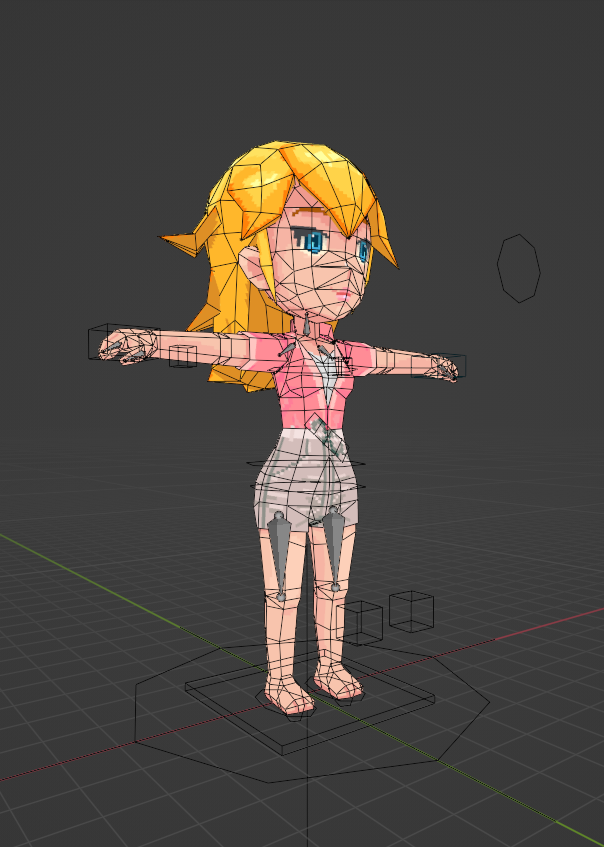604x847 pixels.
Task: Select the neck bone below the chin
Action: click(x=307, y=323)
